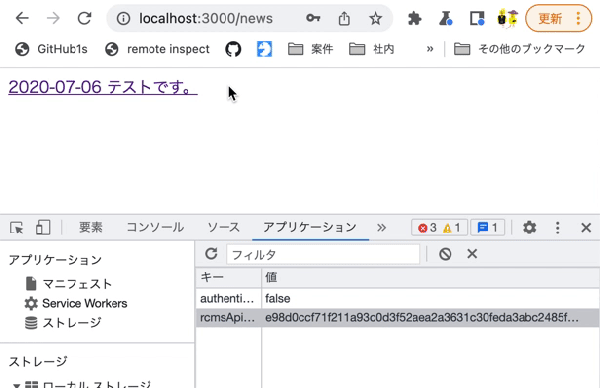Go back with the browser back arrow

tap(22, 18)
